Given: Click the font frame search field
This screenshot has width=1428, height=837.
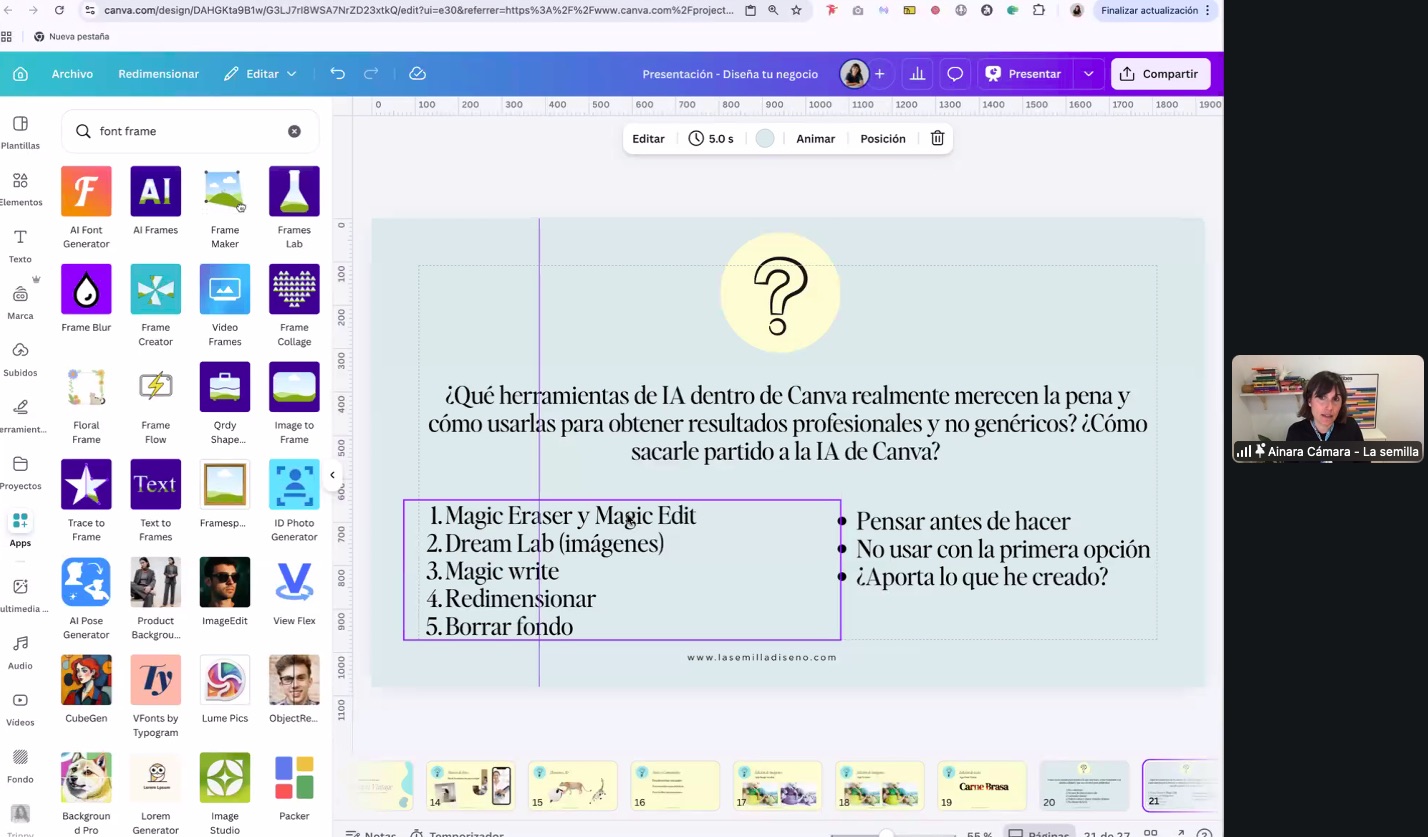Looking at the screenshot, I should click(190, 131).
